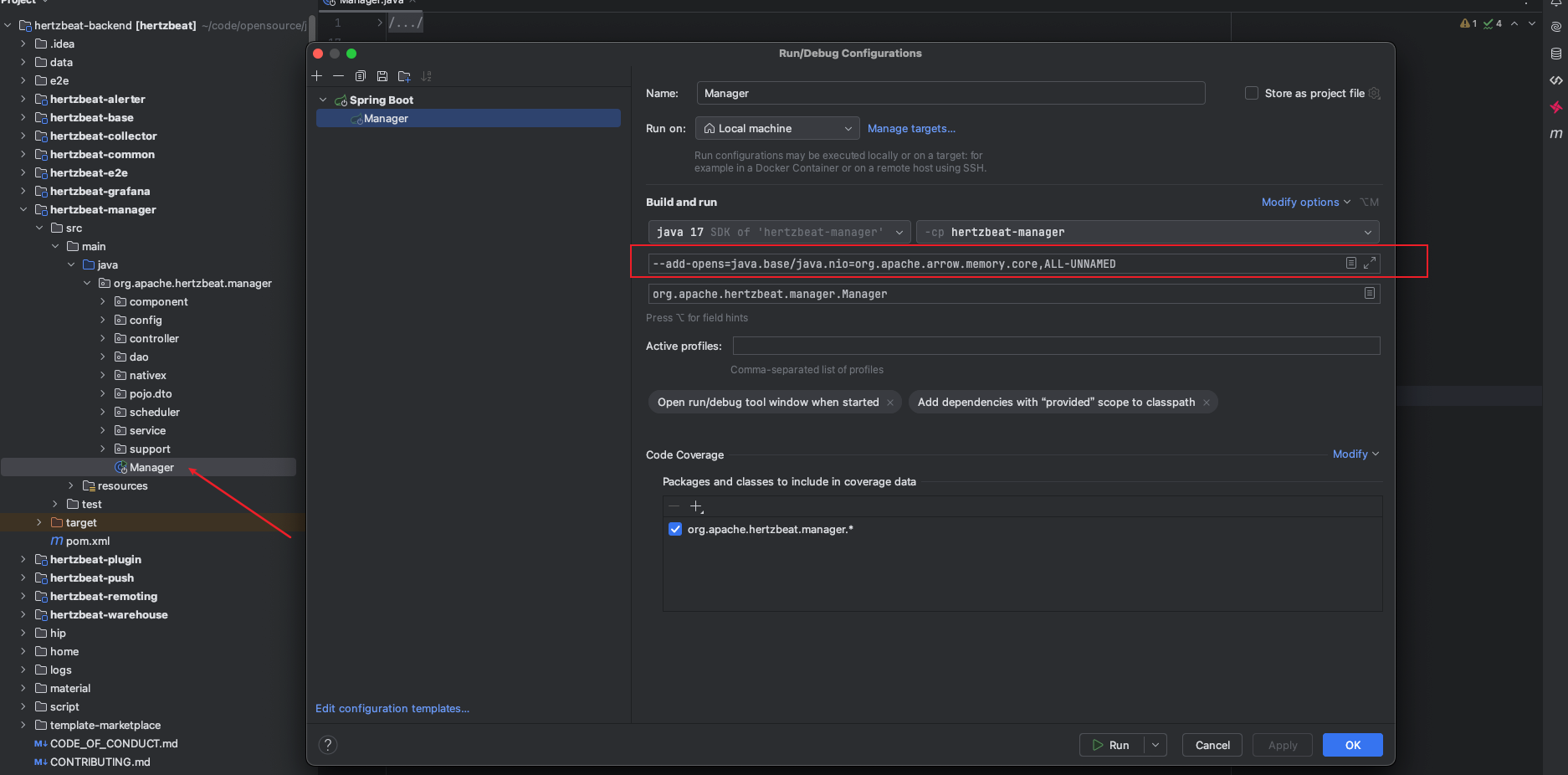The width and height of the screenshot is (1568, 775).
Task: Open the Maven tool window icon
Action: pyautogui.click(x=1555, y=134)
